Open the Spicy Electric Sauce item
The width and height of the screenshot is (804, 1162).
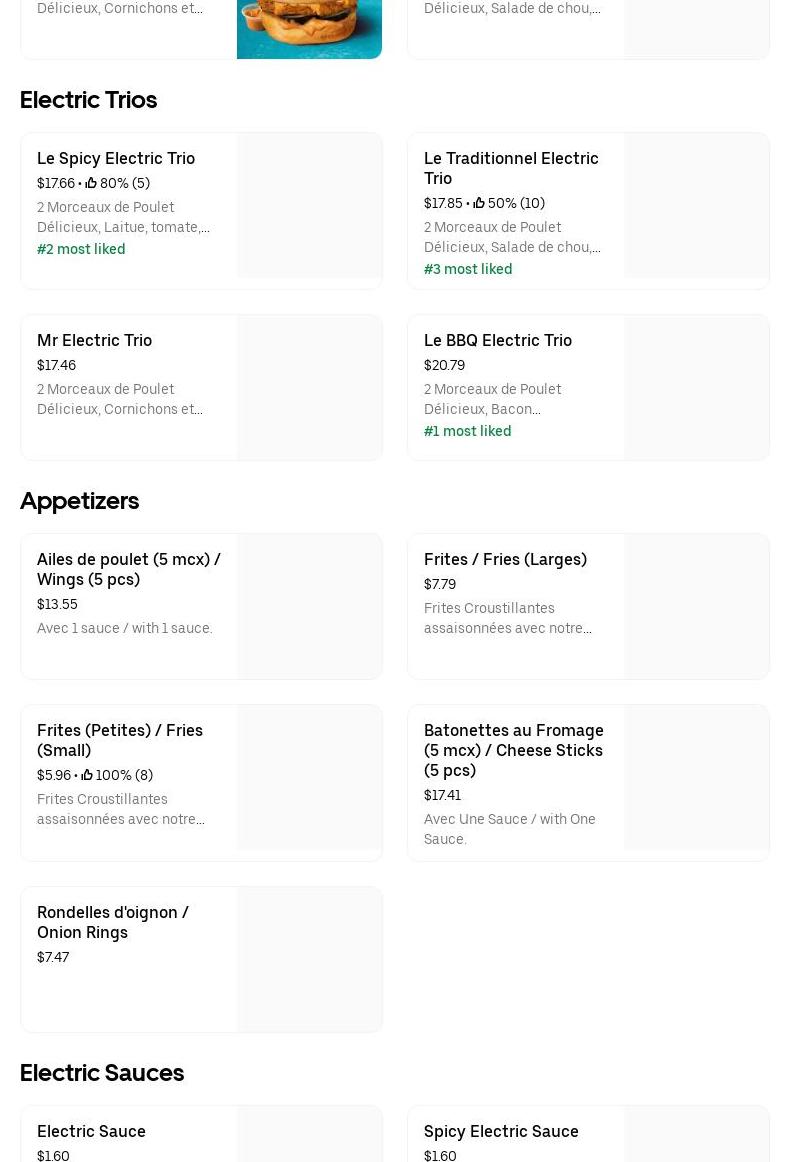[x=501, y=1131]
